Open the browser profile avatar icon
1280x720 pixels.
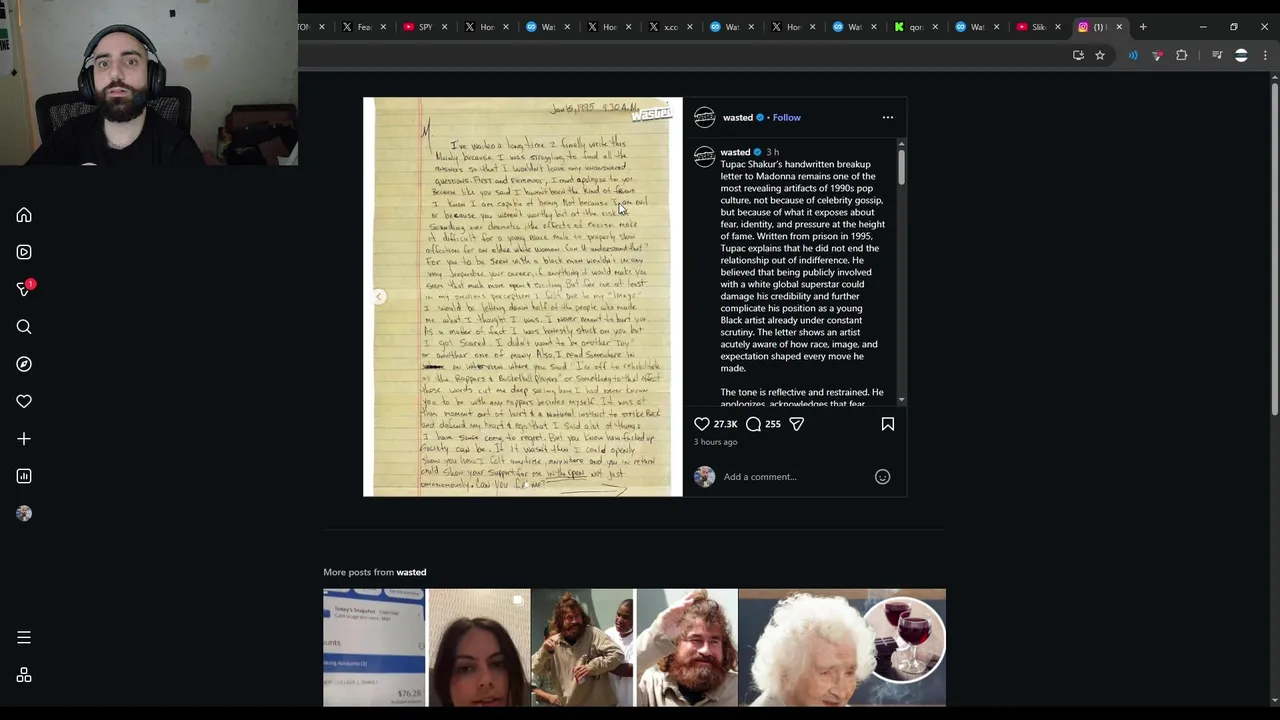tap(1241, 55)
